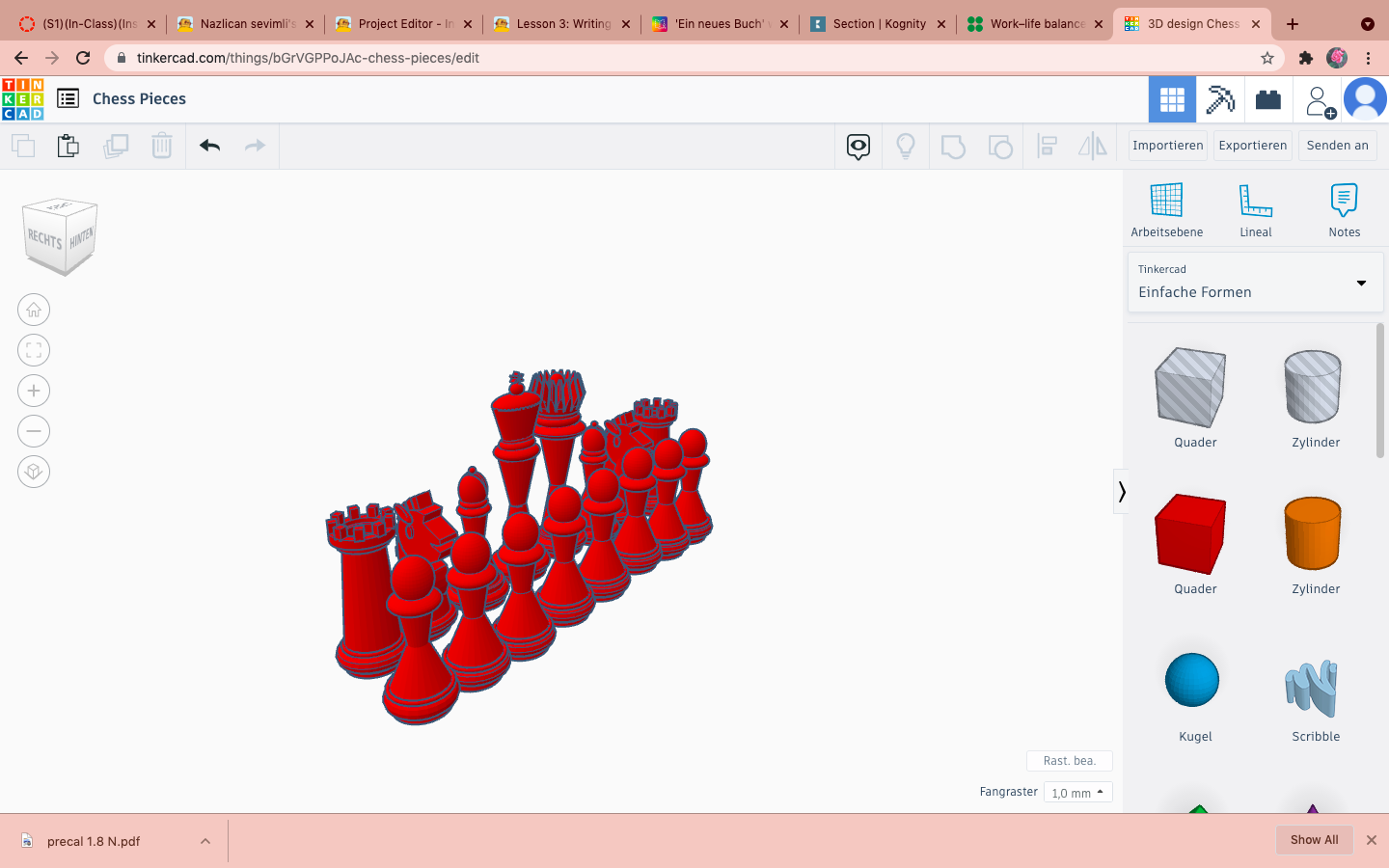Open the Chrome three-dot menu

[x=1368, y=58]
